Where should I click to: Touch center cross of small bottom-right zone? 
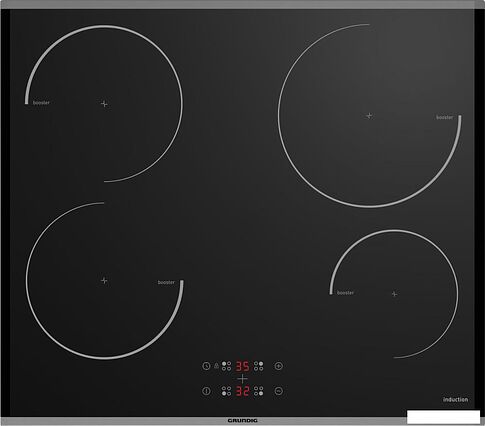pyautogui.click(x=394, y=294)
